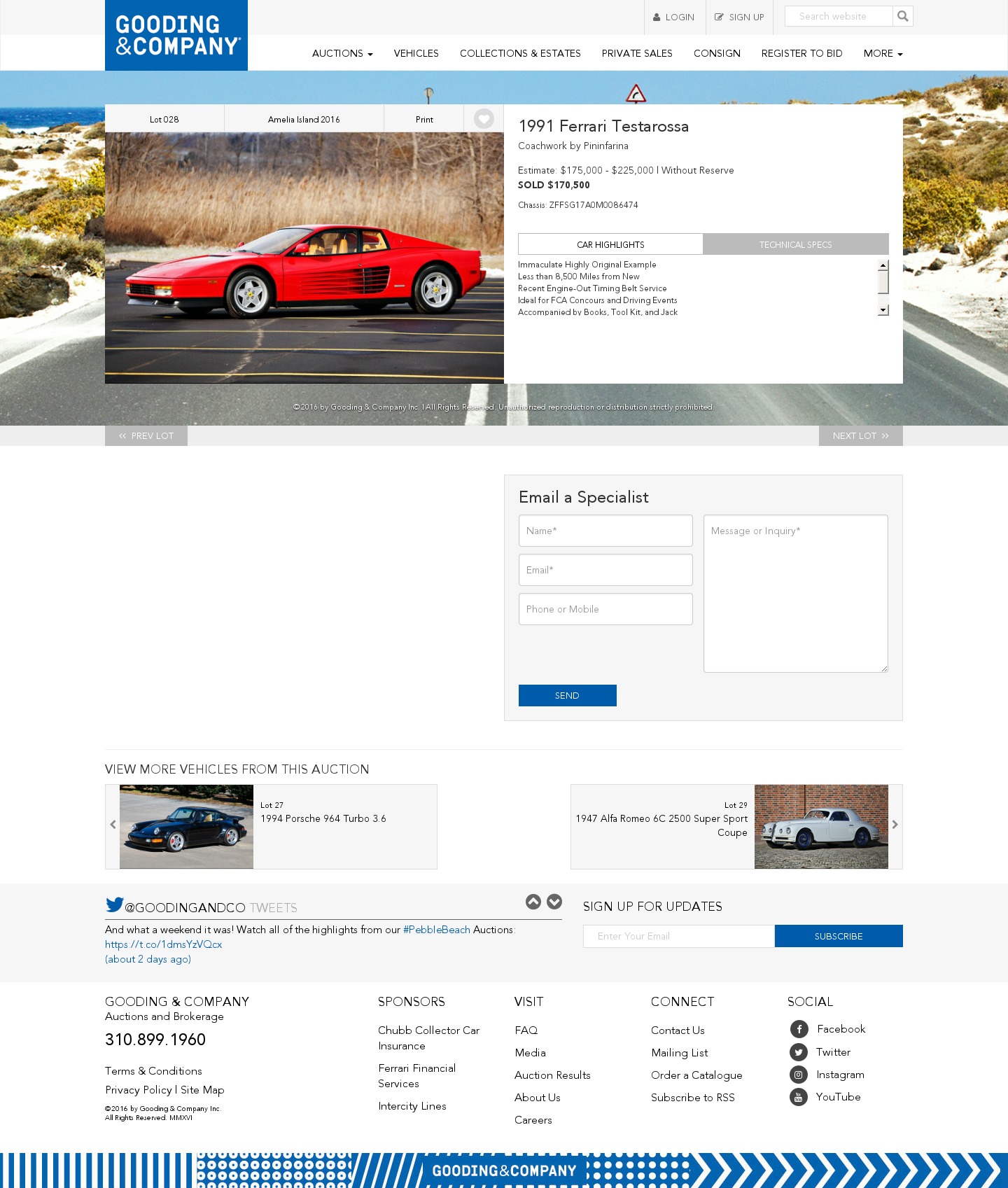Open Terms & Conditions link
The image size is (1008, 1188).
(x=153, y=1071)
